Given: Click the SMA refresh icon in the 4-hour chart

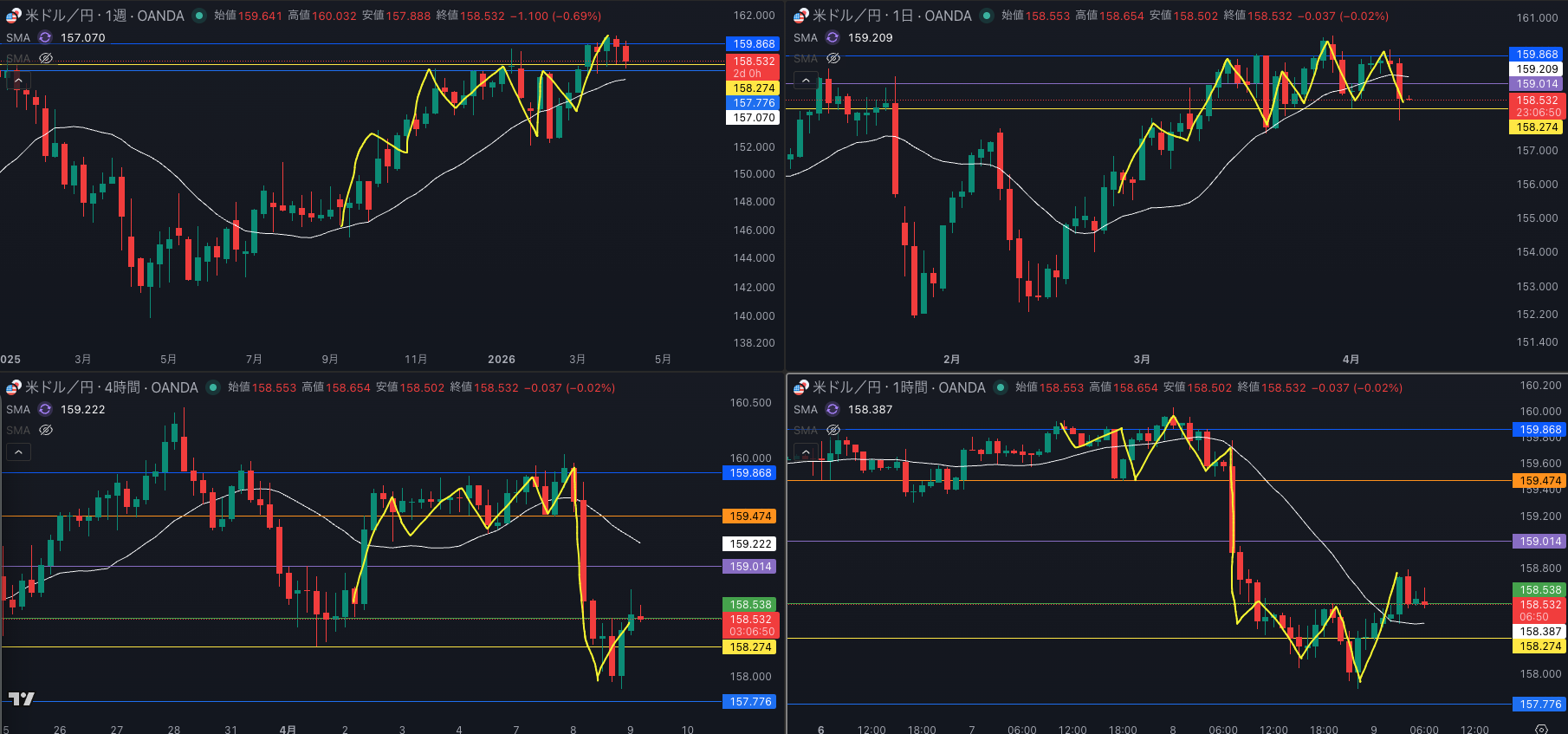Looking at the screenshot, I should click(45, 409).
